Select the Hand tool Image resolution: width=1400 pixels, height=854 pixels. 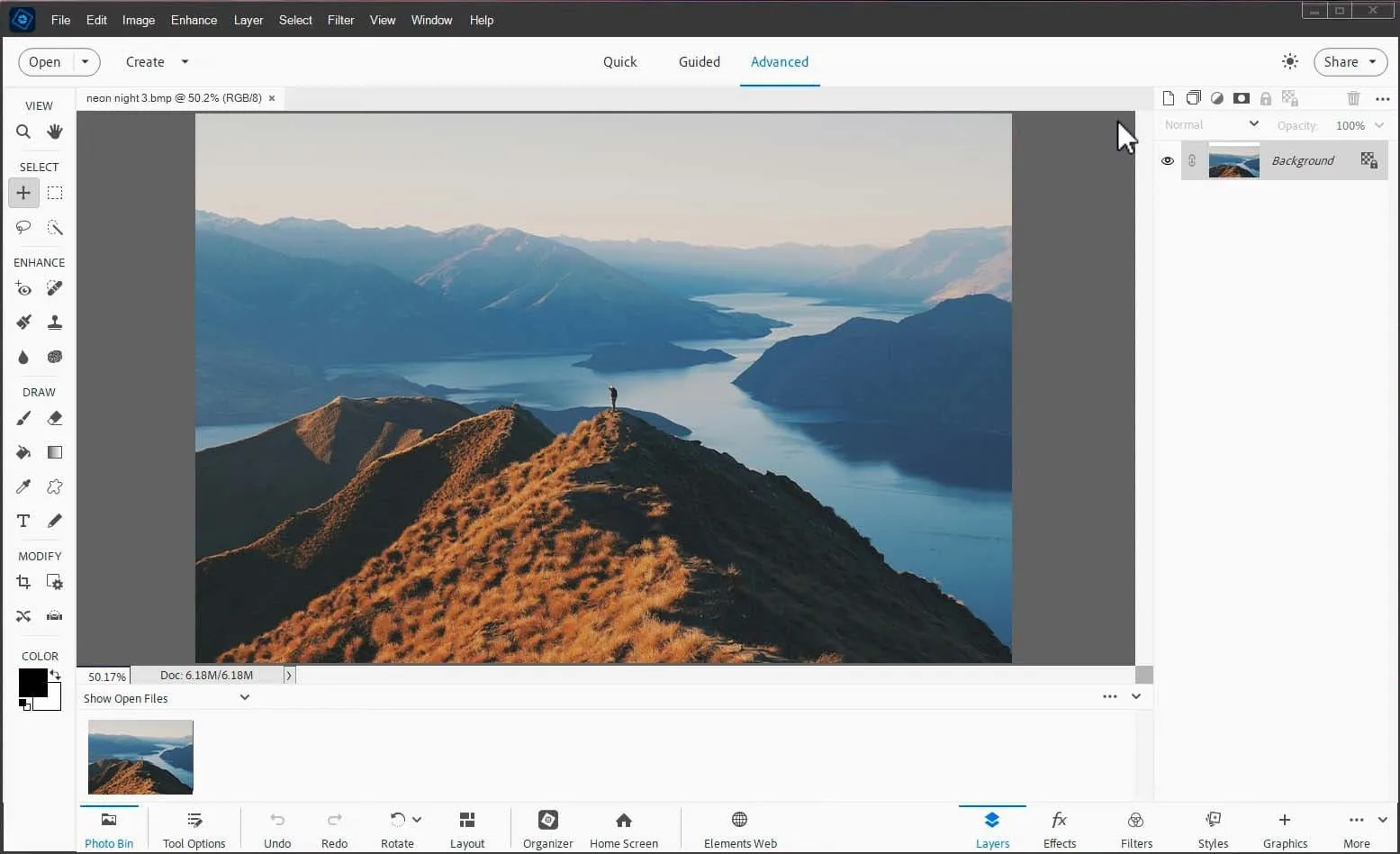[55, 132]
